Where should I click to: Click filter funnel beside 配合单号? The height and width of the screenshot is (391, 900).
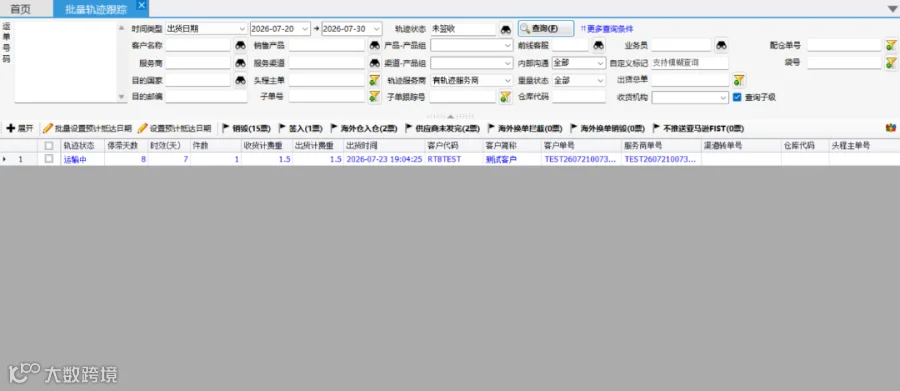pos(890,45)
